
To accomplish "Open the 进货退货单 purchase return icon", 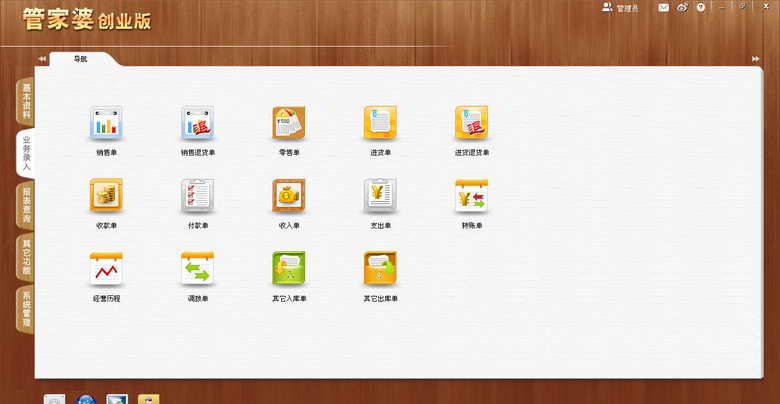I will [x=471, y=123].
